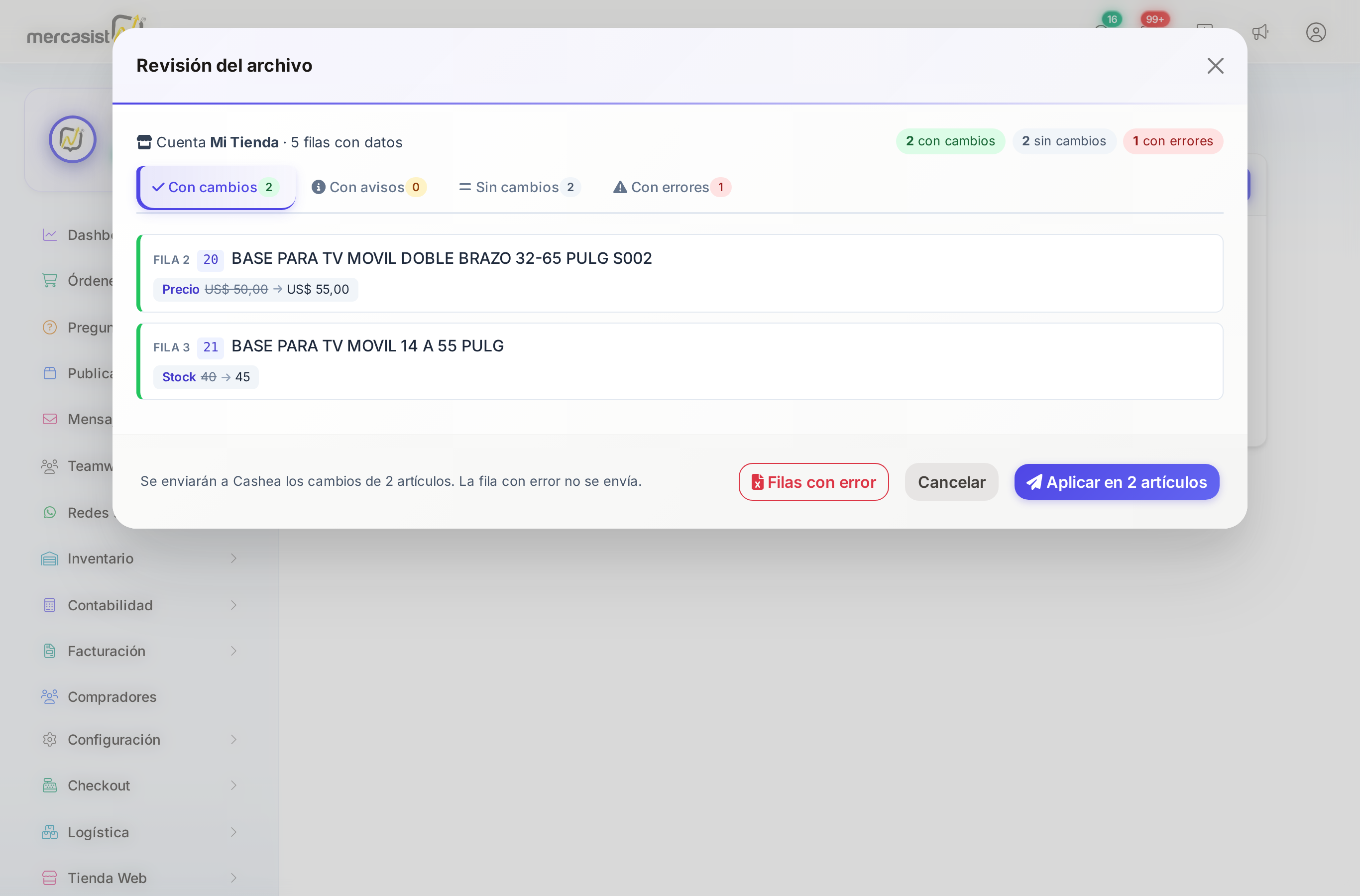
Task: Click the Configuración gear icon
Action: pyautogui.click(x=50, y=739)
